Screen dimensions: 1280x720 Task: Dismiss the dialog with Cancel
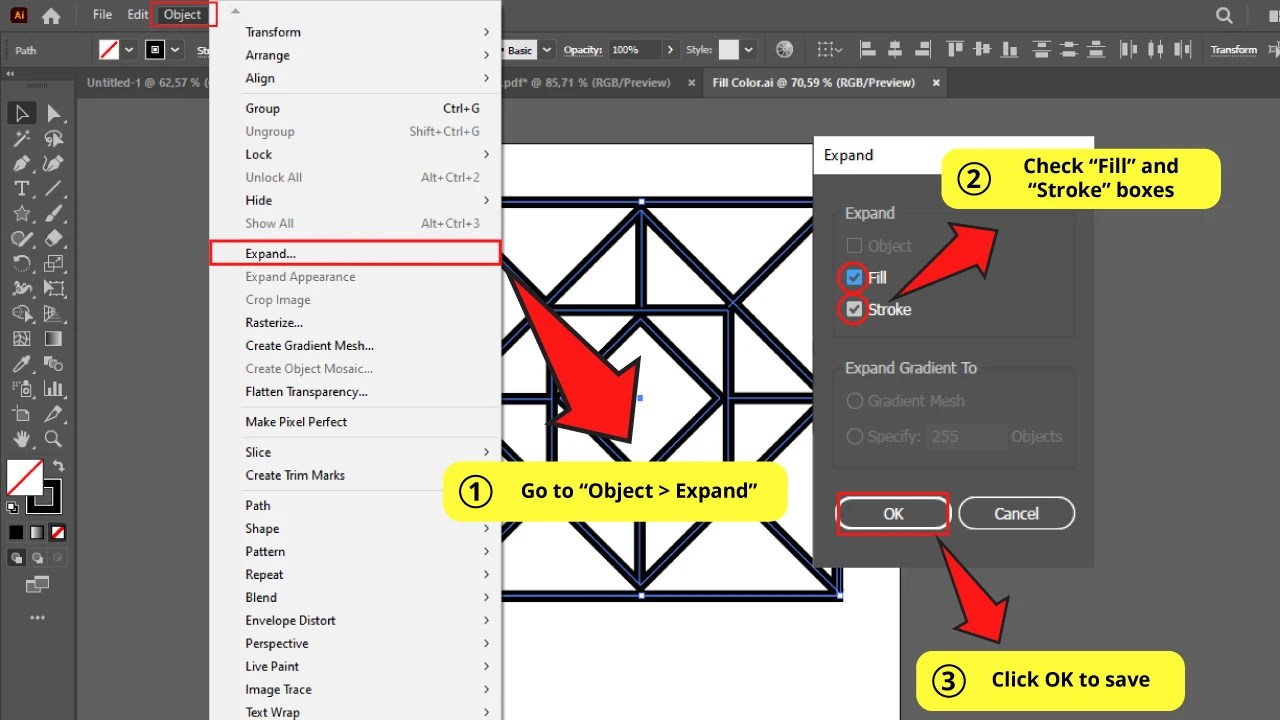[x=1016, y=513]
